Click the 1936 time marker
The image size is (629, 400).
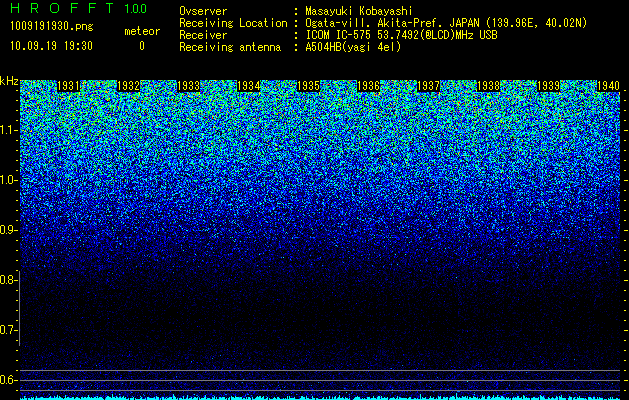pyautogui.click(x=368, y=86)
